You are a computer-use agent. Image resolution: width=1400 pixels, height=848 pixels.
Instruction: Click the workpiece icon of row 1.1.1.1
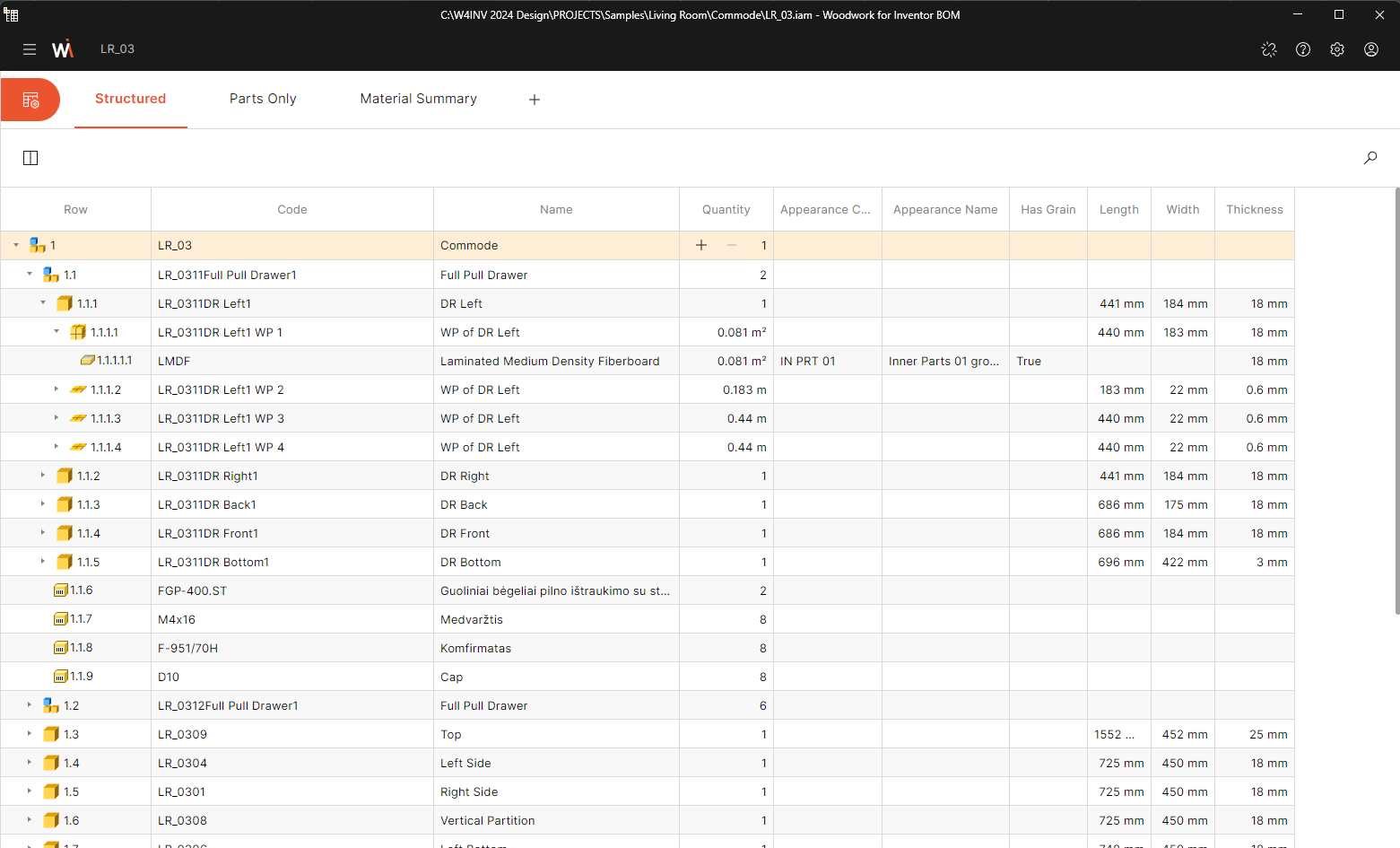click(x=78, y=332)
